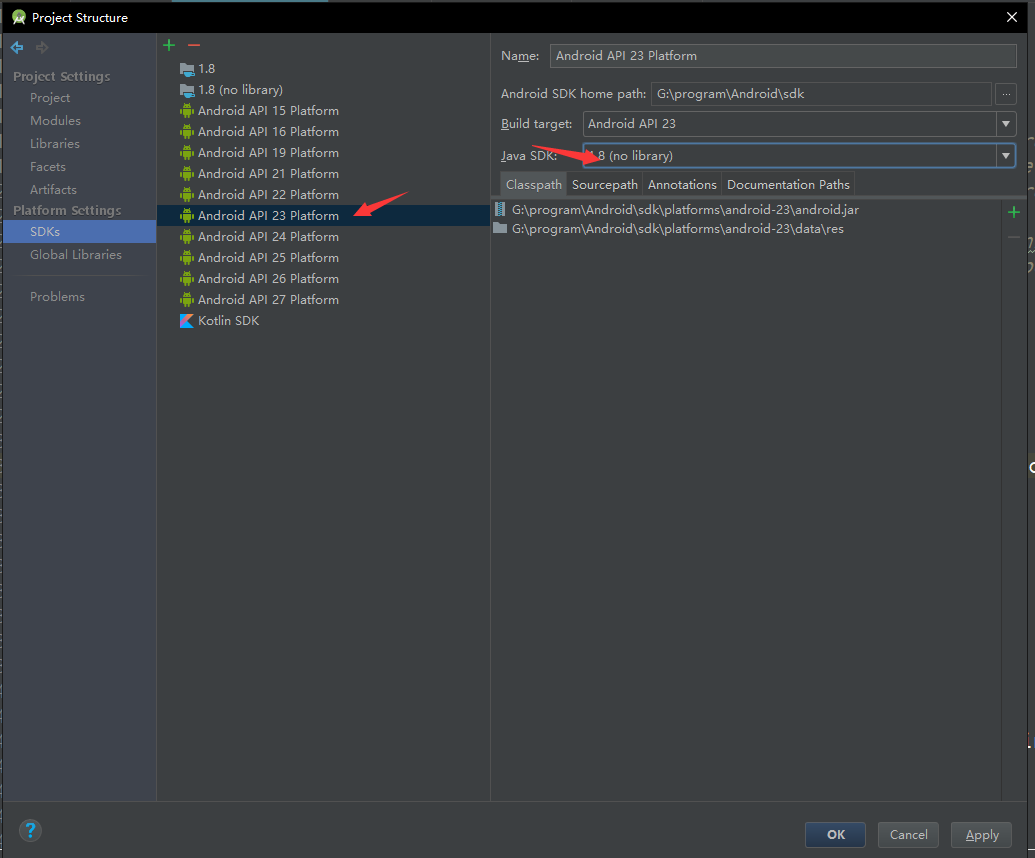The height and width of the screenshot is (858, 1035).
Task: Select the 1.8 JDK entry
Action: pyautogui.click(x=323, y=69)
